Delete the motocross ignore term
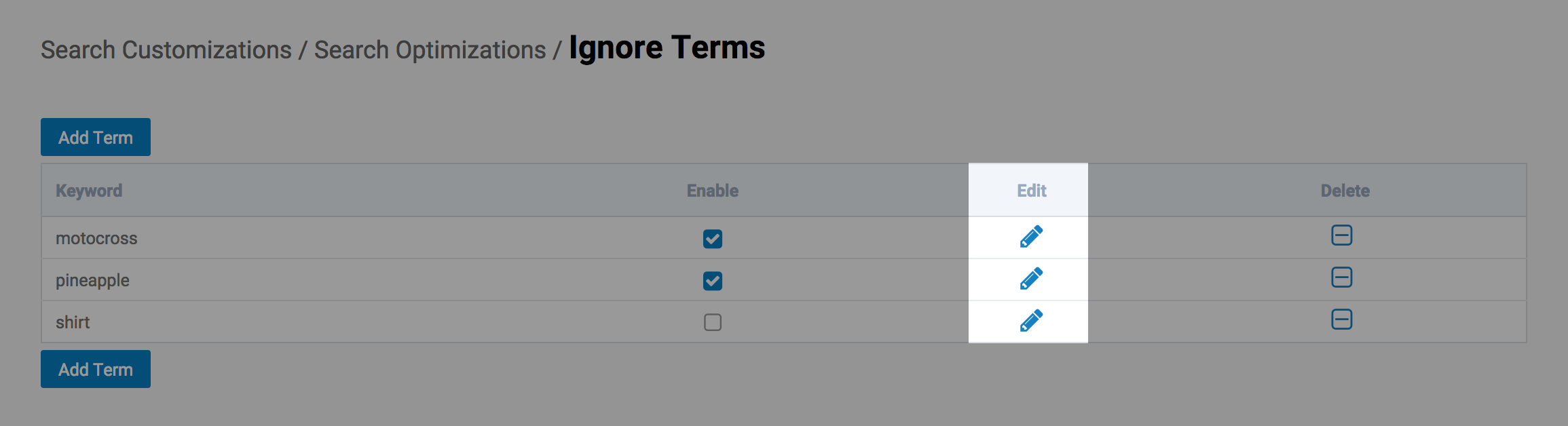The image size is (1568, 426). 1341,235
